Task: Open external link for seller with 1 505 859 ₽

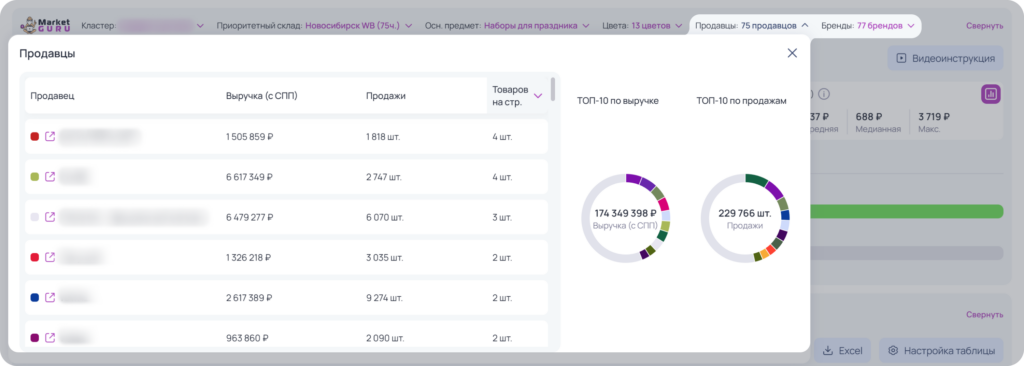Action: tap(50, 137)
